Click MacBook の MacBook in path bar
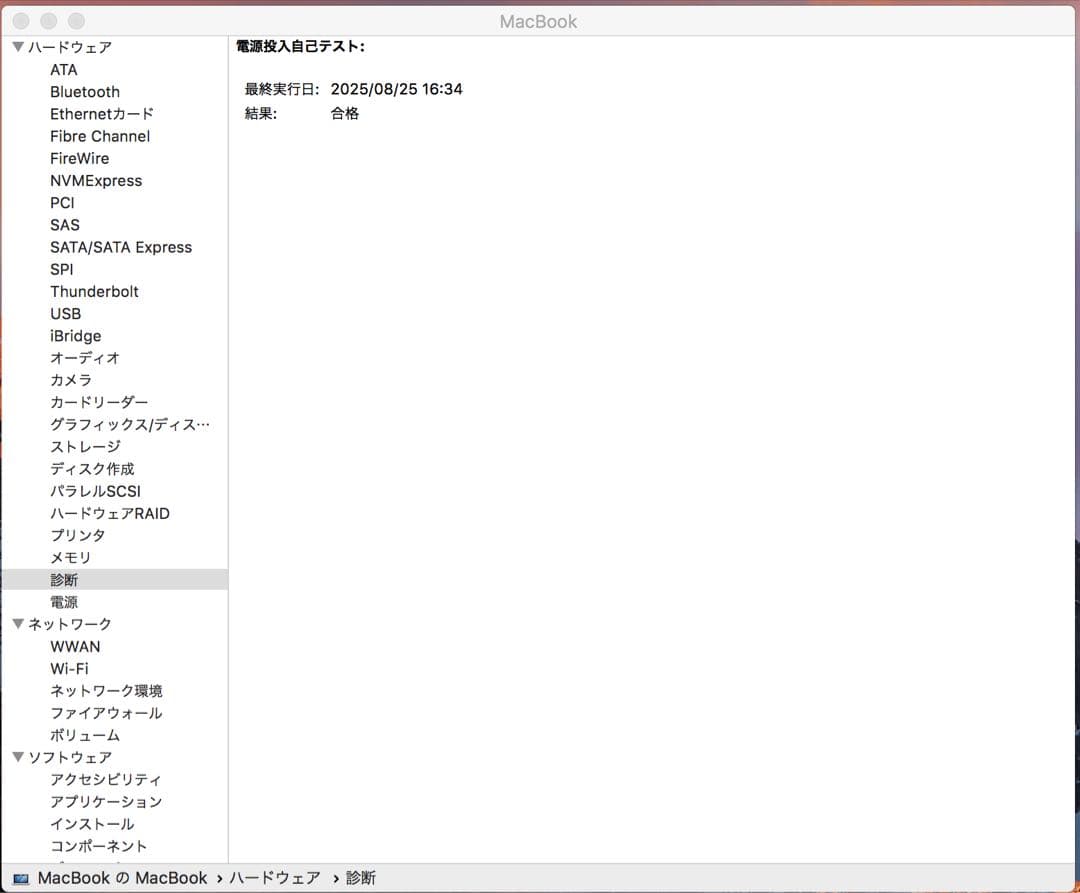1080x893 pixels. point(123,878)
